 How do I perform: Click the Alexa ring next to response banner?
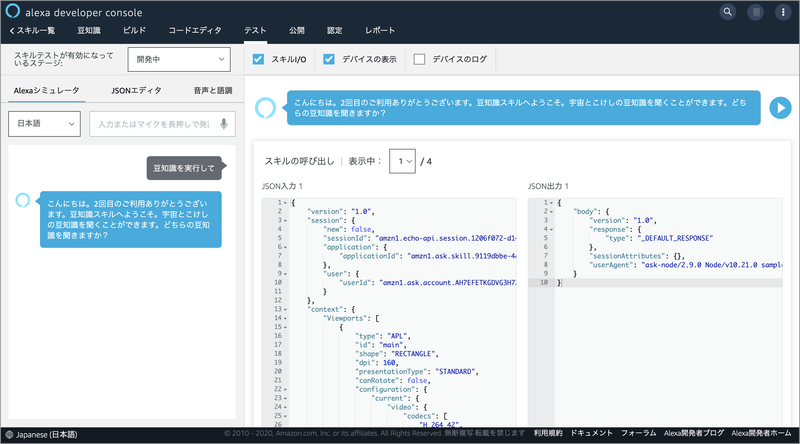(265, 108)
